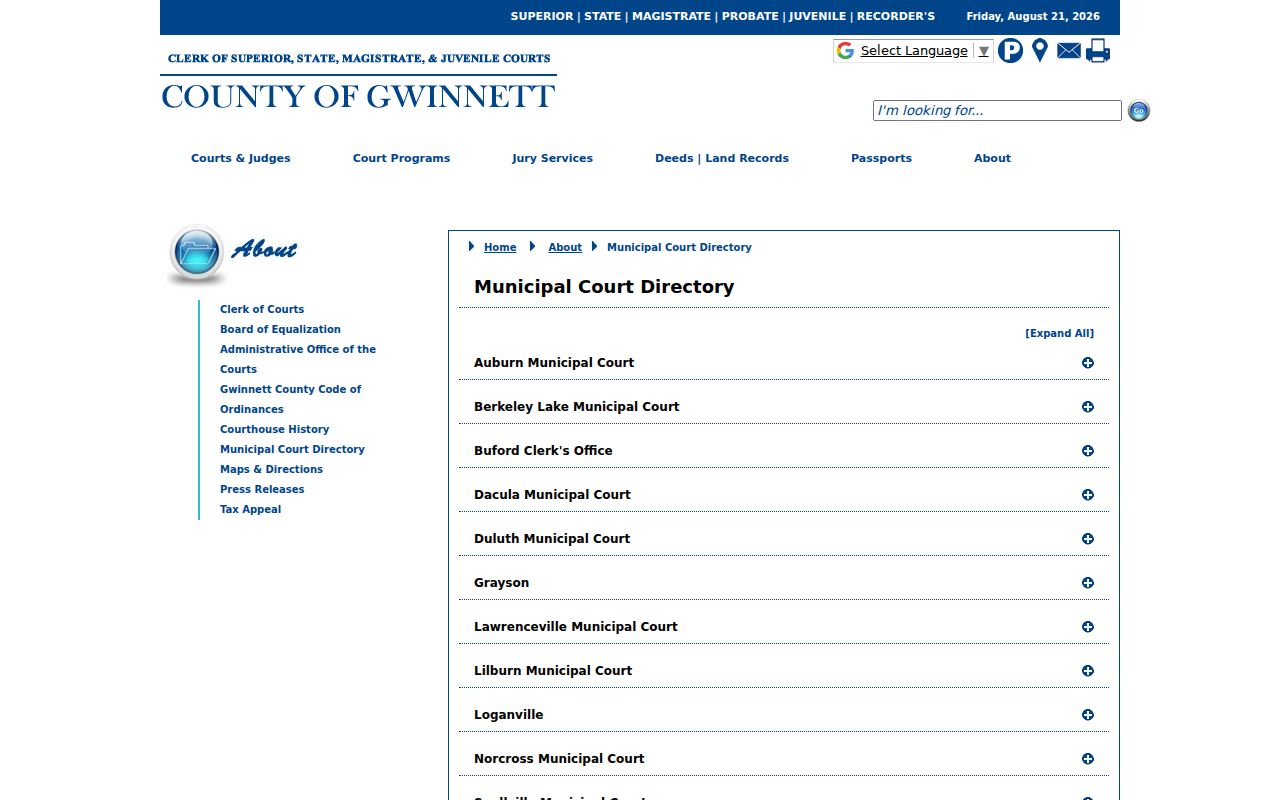Click the About breadcrumb link

(x=565, y=247)
